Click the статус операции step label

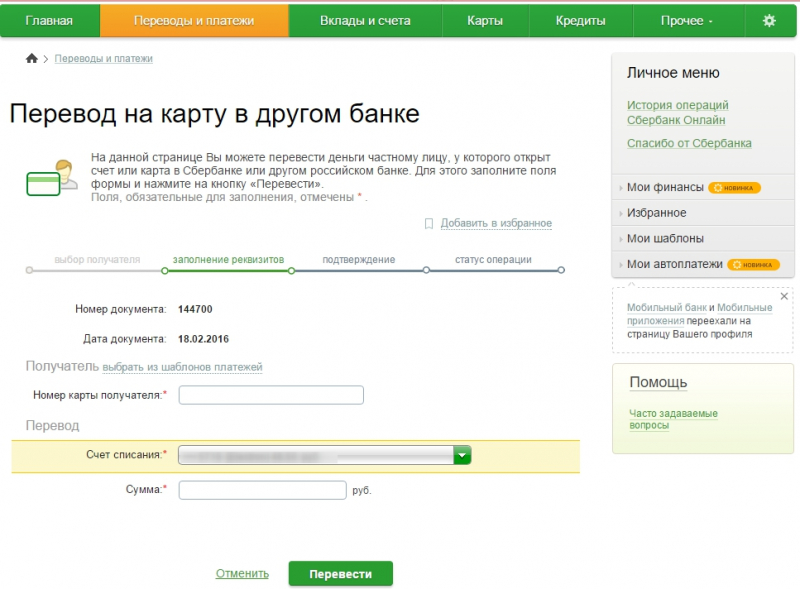coord(493,259)
